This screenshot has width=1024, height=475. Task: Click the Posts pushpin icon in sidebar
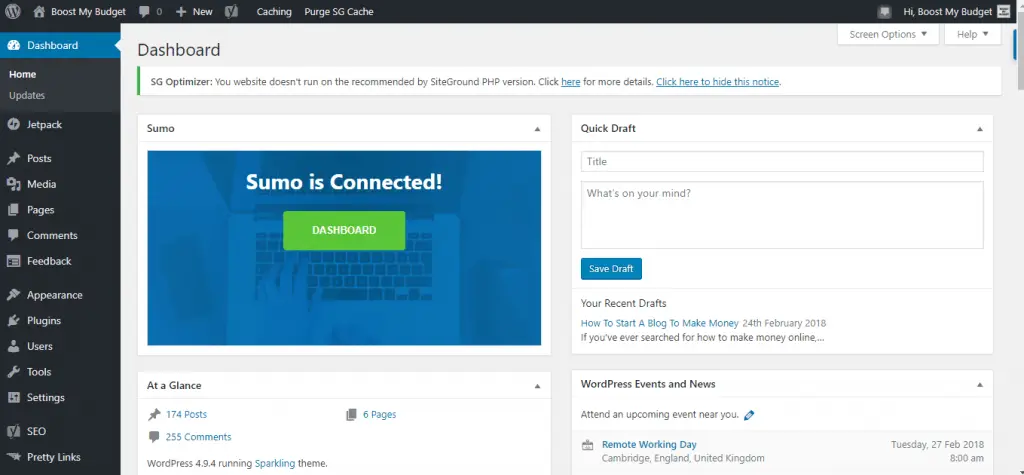14,158
